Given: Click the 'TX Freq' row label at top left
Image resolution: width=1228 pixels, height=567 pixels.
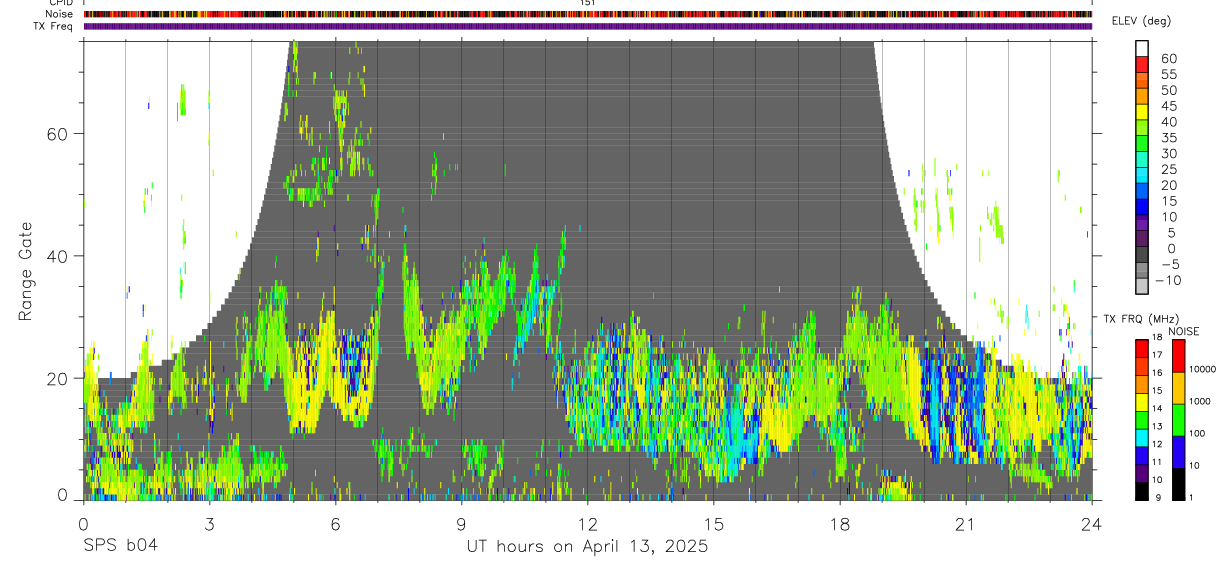Looking at the screenshot, I should [x=54, y=26].
